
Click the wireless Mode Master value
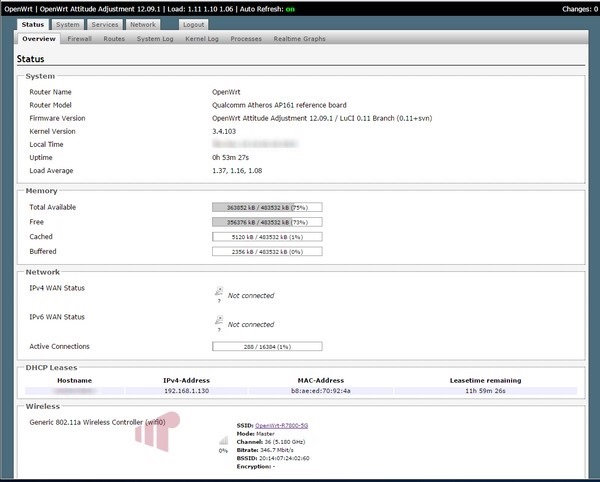pyautogui.click(x=265, y=434)
